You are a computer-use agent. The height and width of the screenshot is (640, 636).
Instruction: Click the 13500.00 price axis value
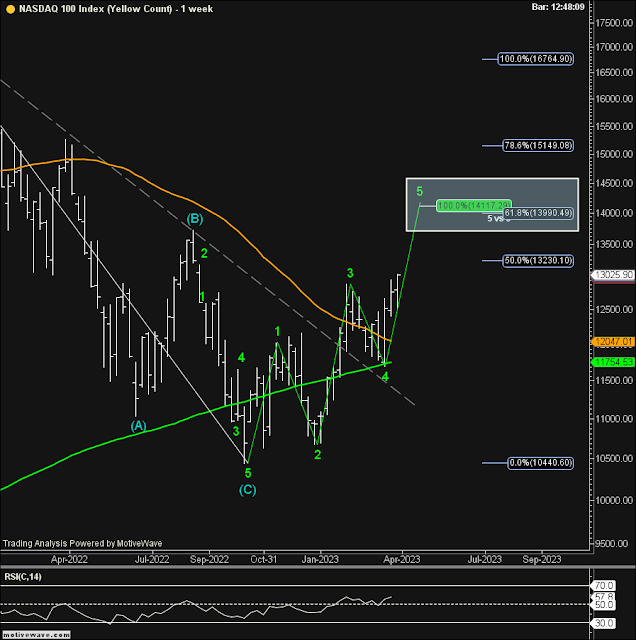[x=614, y=244]
